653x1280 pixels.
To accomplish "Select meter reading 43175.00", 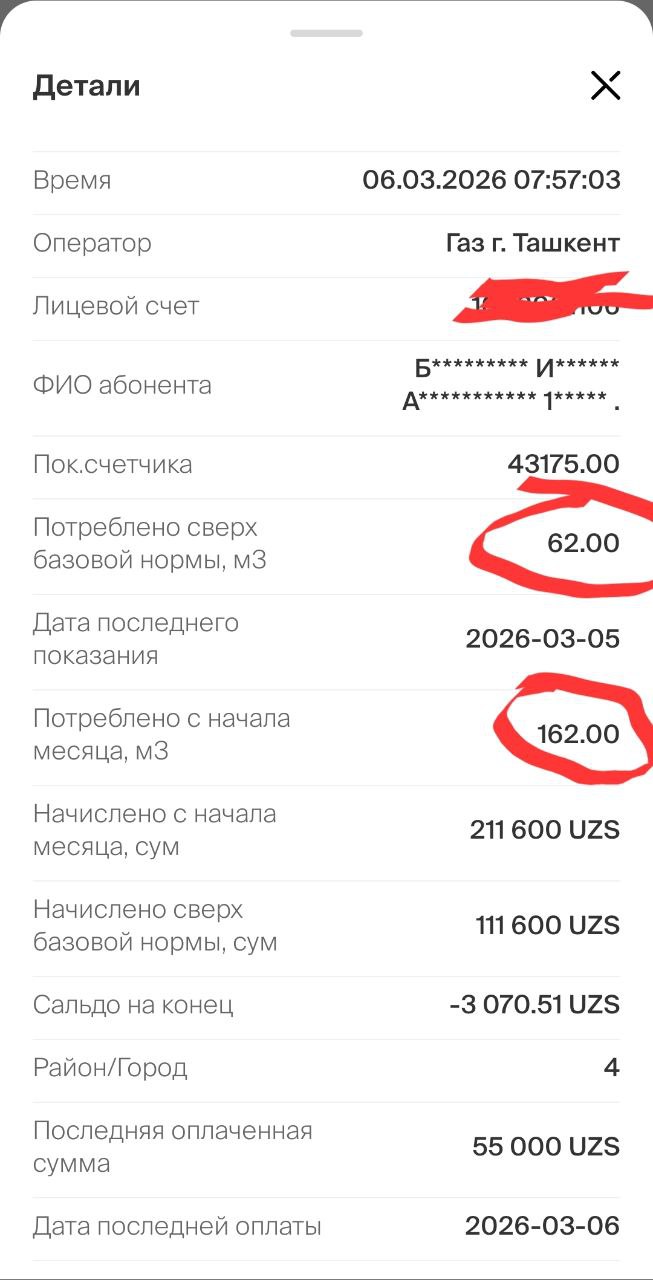I will pyautogui.click(x=564, y=464).
